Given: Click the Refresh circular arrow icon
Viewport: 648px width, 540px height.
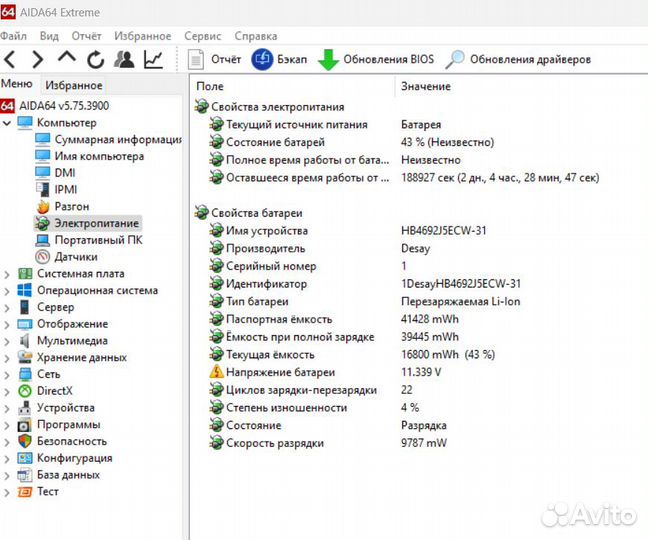Looking at the screenshot, I should pyautogui.click(x=95, y=60).
